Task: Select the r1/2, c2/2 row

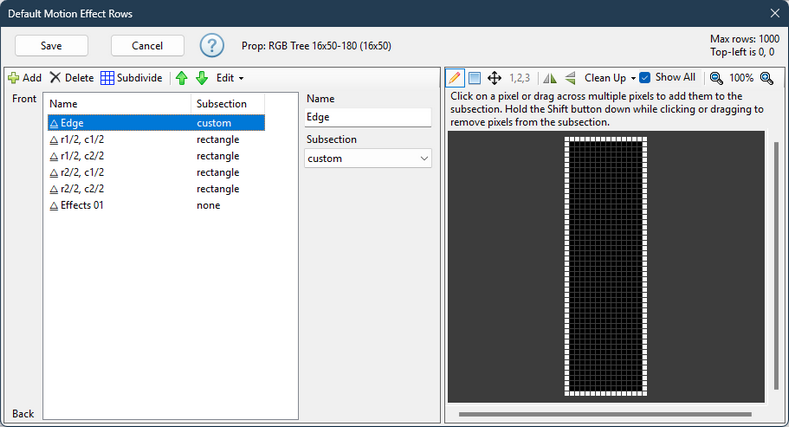Action: click(x=156, y=156)
